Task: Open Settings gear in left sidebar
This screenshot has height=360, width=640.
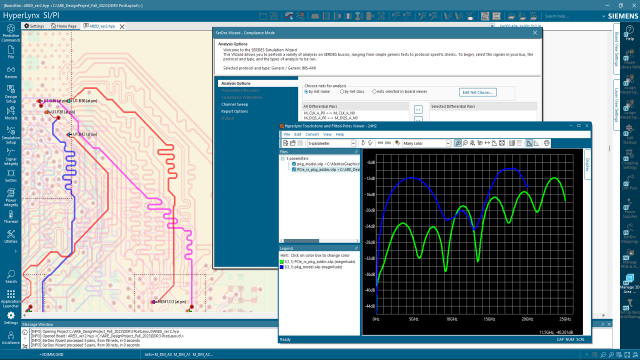Action: [11, 318]
